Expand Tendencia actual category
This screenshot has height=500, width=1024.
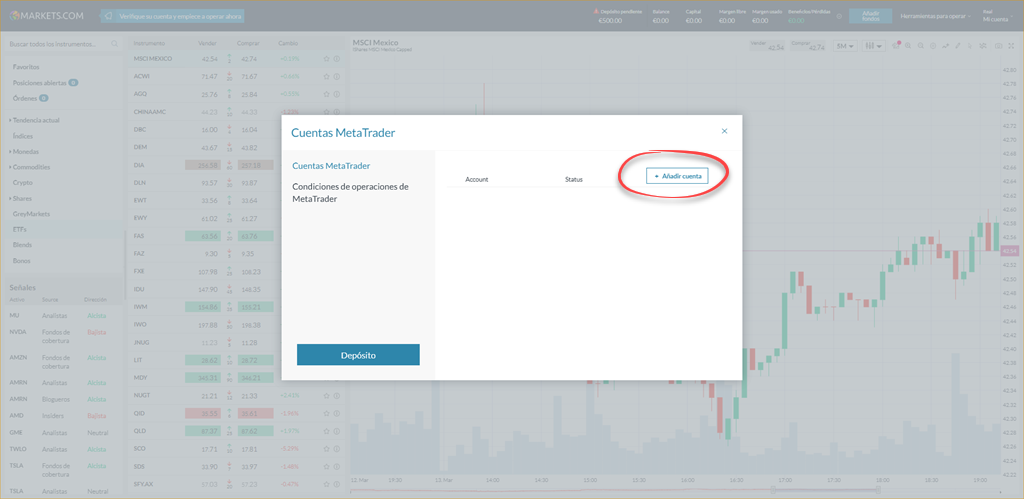pyautogui.click(x=35, y=120)
